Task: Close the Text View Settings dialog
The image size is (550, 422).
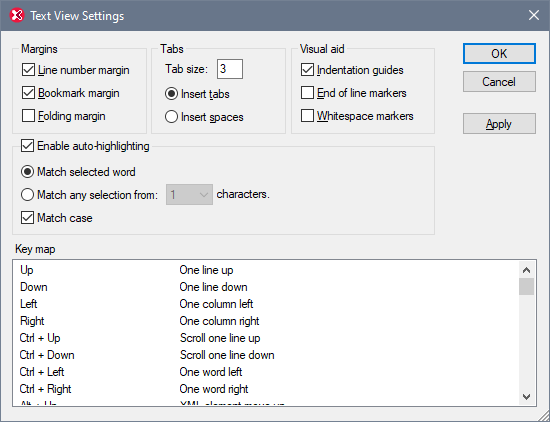Action: tap(534, 15)
